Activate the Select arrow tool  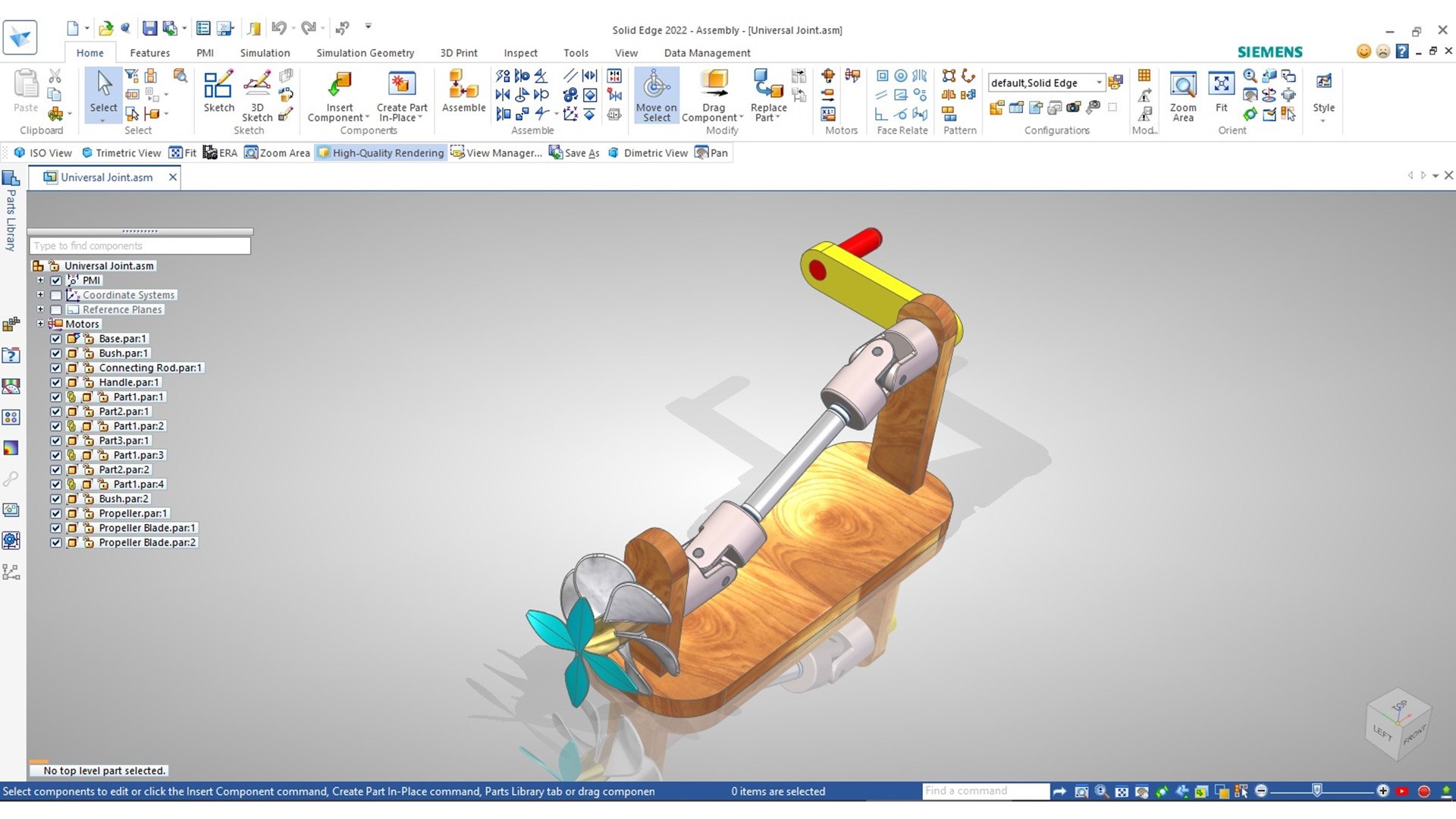point(103,91)
